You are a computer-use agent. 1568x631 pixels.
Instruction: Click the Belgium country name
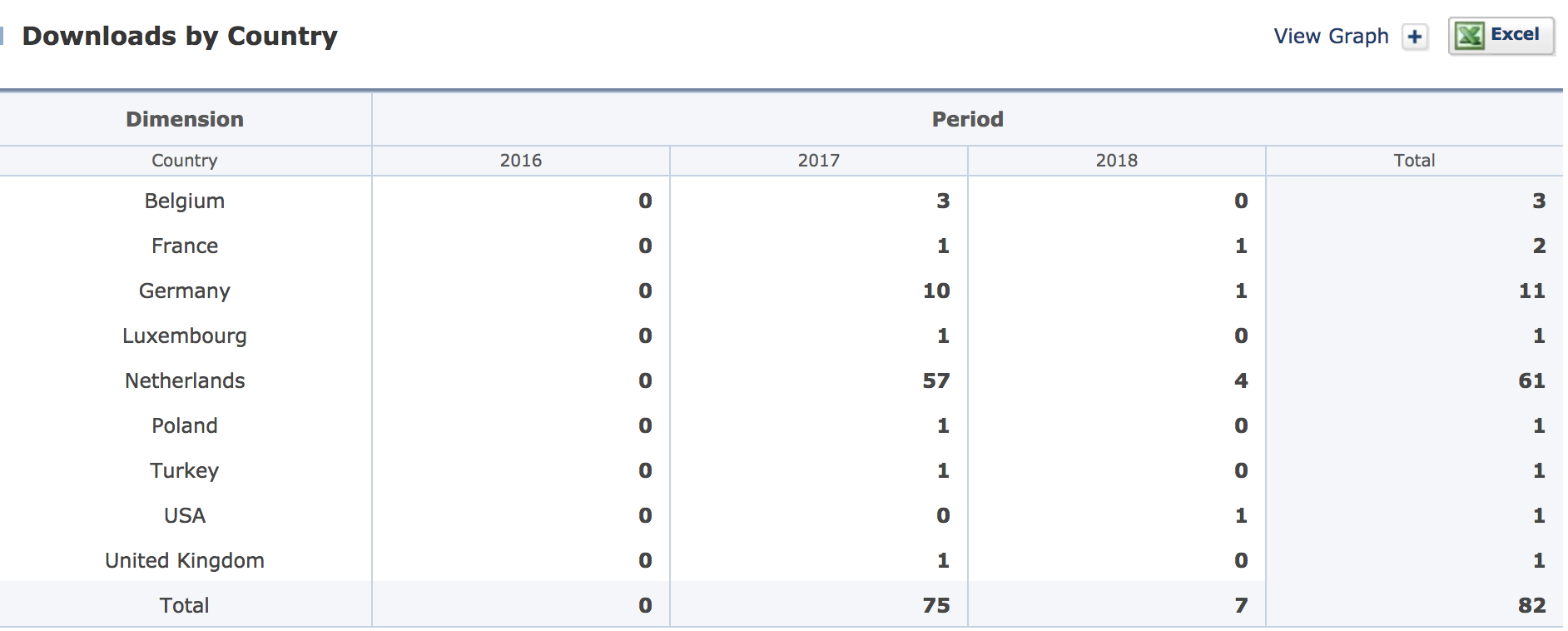click(185, 201)
